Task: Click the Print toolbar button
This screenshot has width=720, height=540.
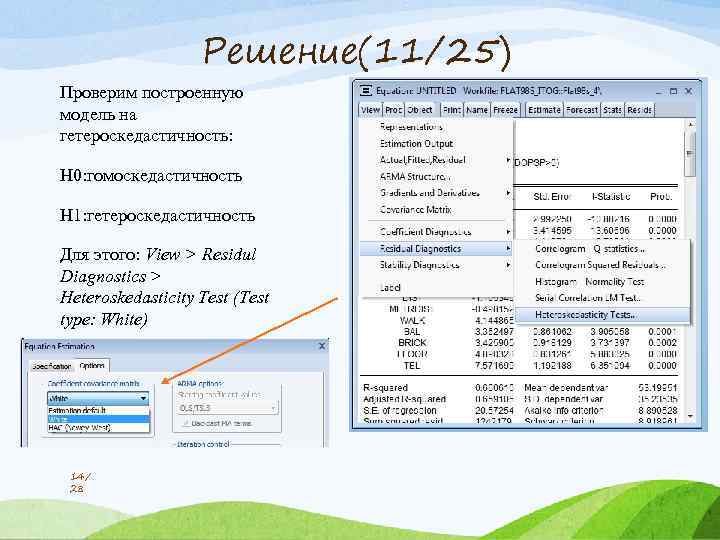Action: pyautogui.click(x=452, y=110)
